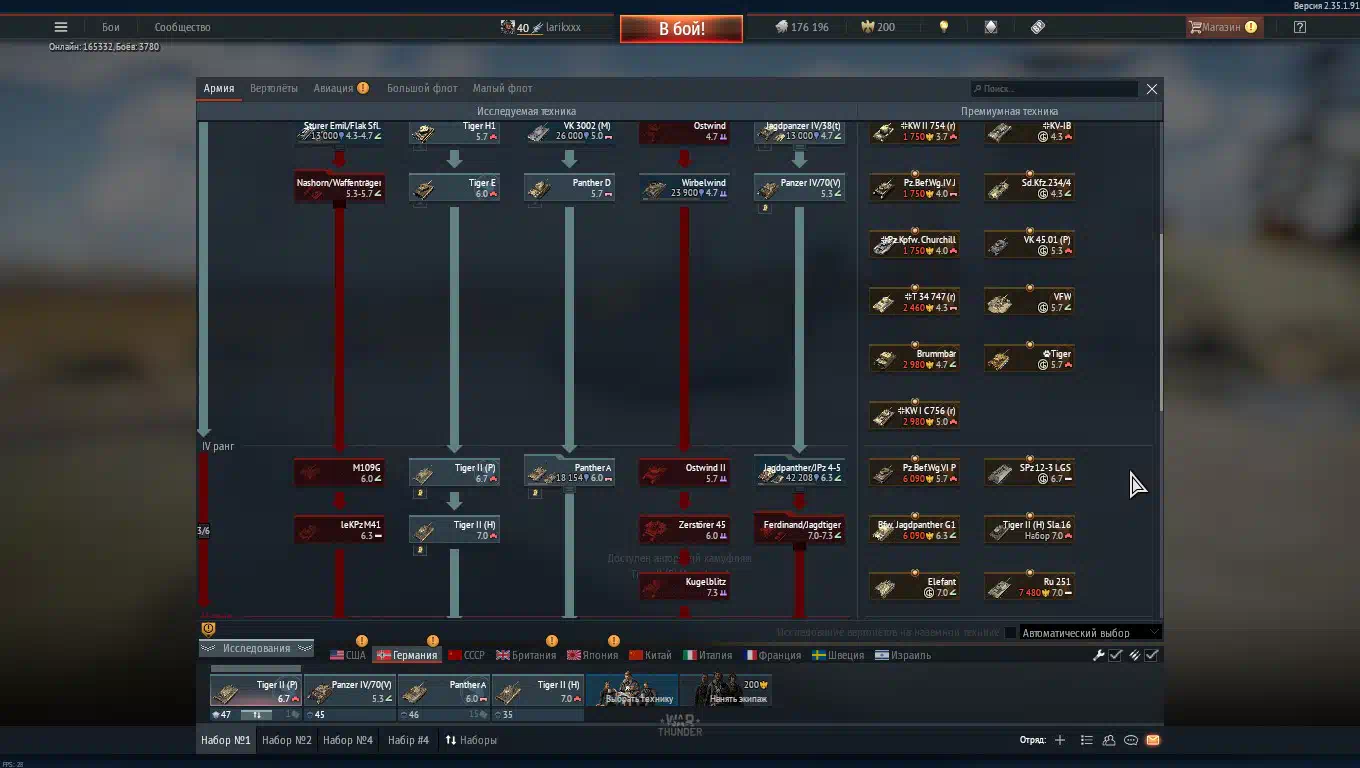Open the hamburger main menu
Viewport: 1360px width, 768px height.
tap(61, 27)
